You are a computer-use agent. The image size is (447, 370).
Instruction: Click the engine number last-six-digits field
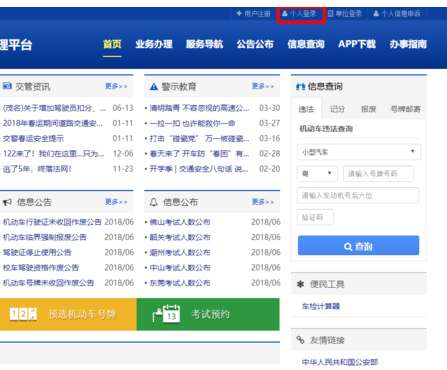[358, 195]
